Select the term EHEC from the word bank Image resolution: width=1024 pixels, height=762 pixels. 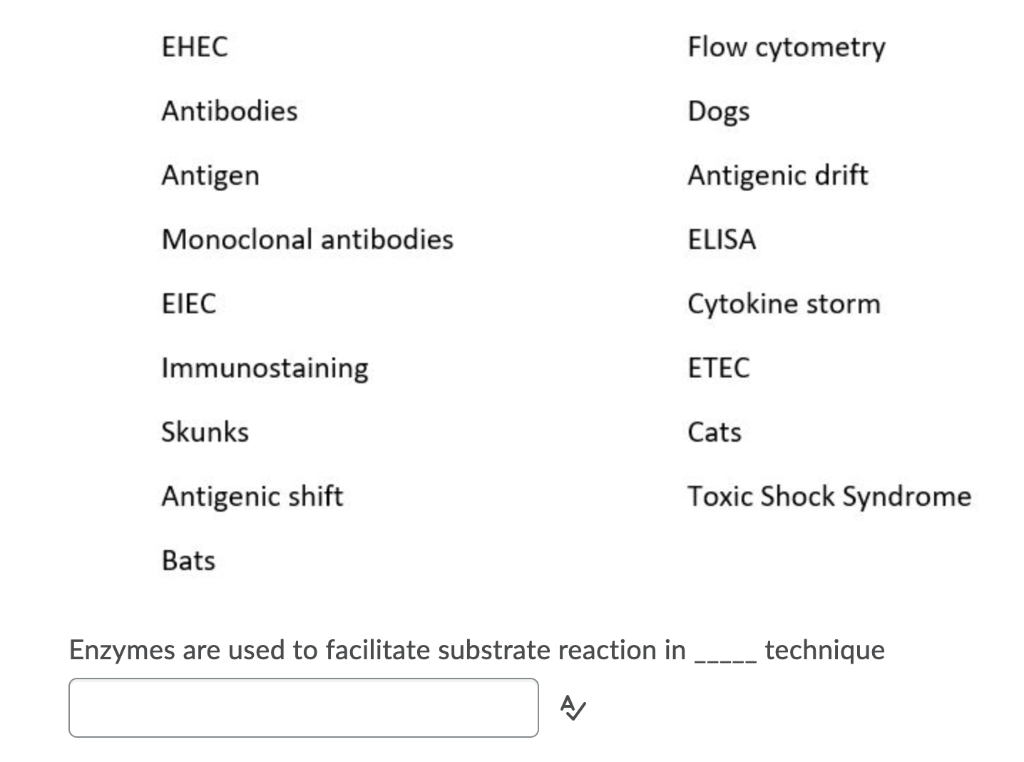click(x=195, y=46)
